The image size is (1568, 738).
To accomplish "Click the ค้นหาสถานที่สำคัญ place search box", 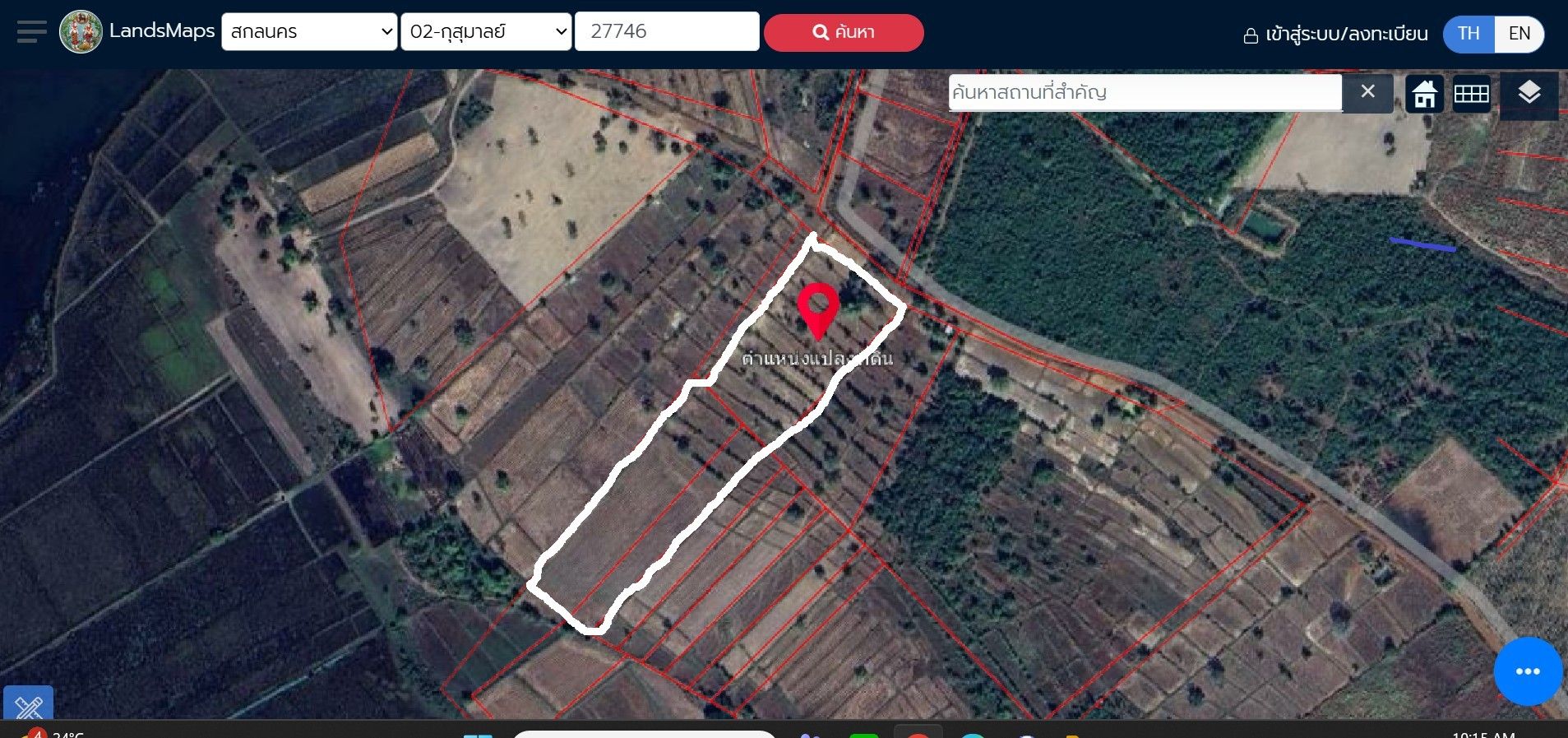I will (x=1145, y=92).
